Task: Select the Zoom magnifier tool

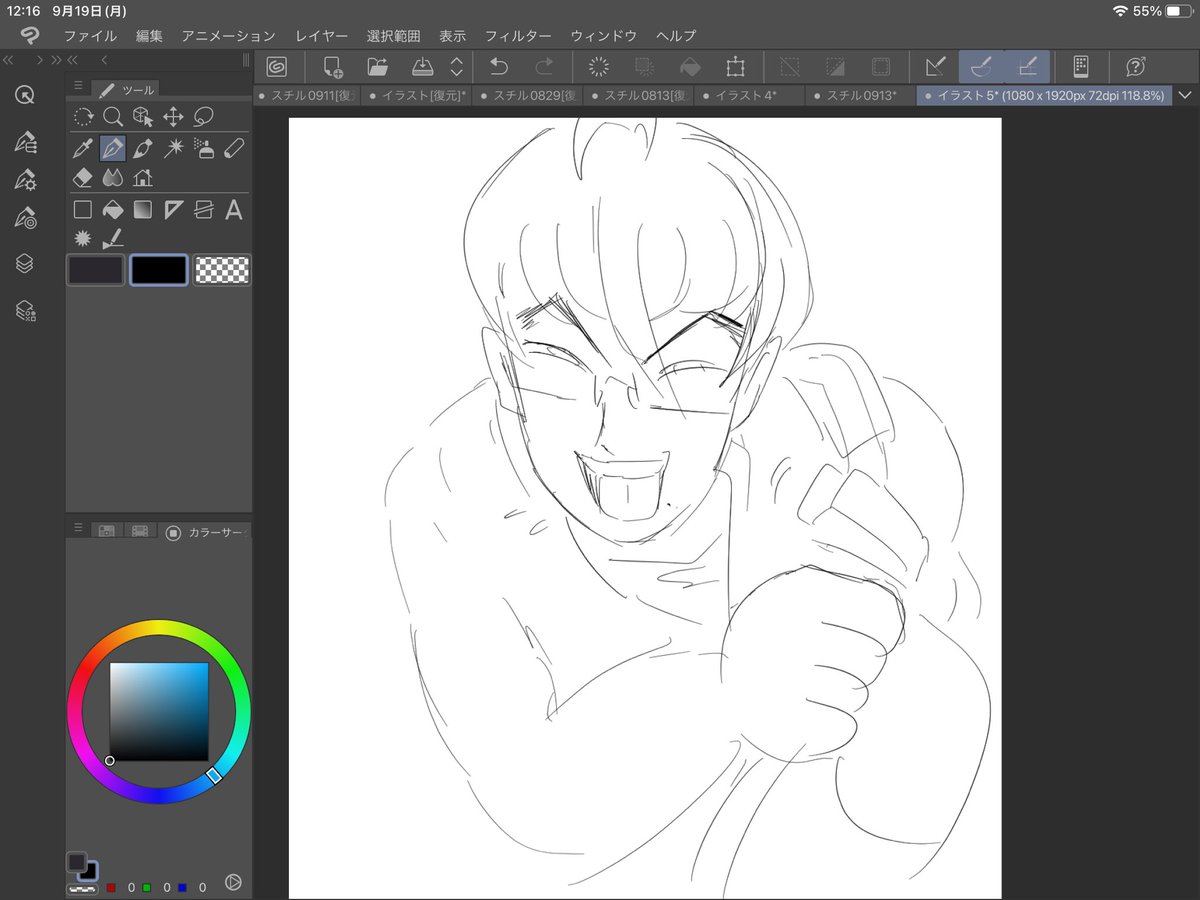Action: point(113,117)
